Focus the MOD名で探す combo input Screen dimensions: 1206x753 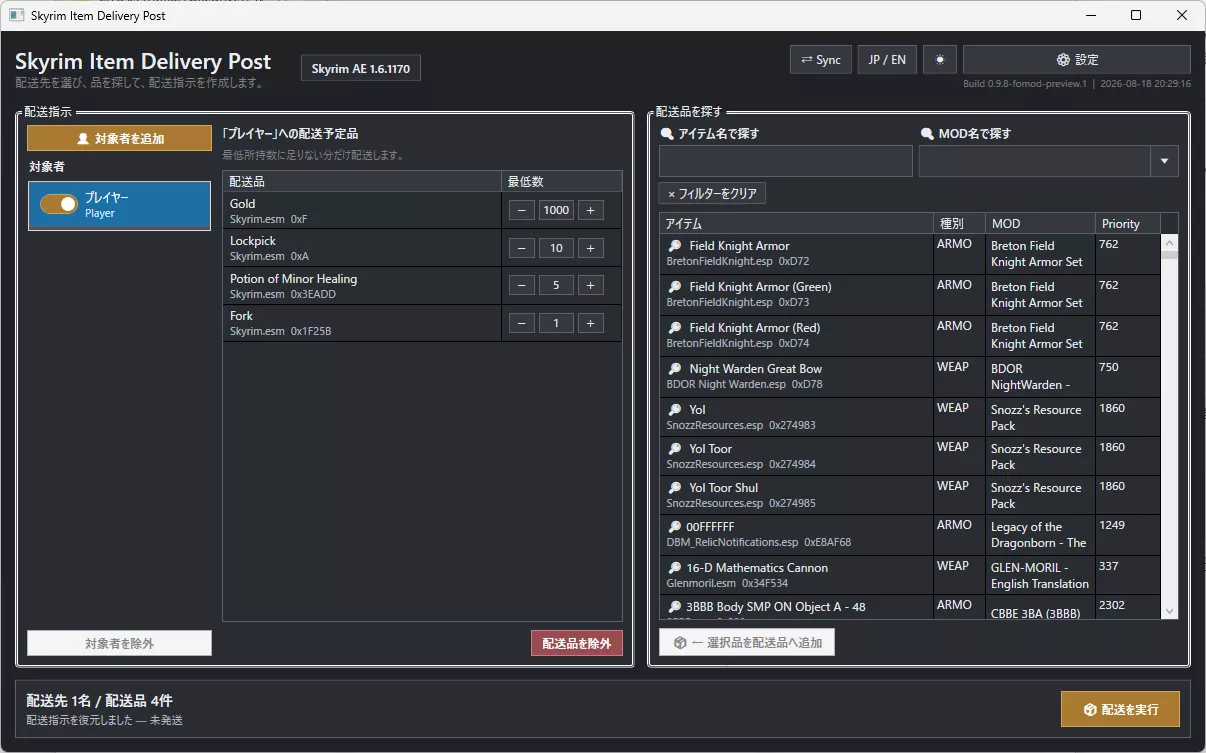1035,161
